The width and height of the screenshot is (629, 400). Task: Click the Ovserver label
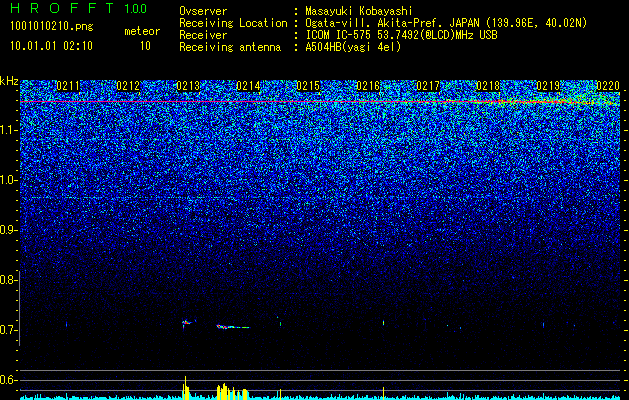tap(203, 11)
